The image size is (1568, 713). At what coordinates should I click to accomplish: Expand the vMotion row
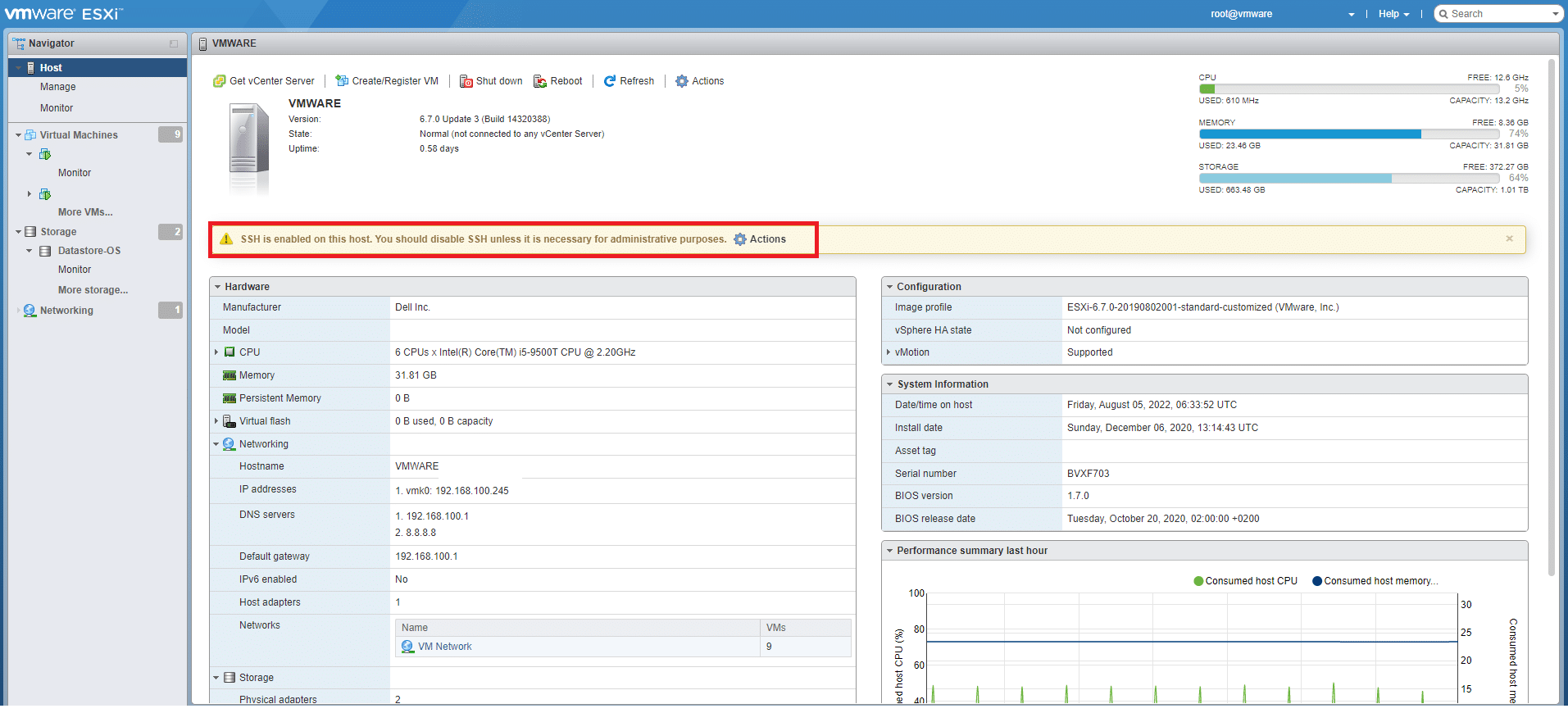[889, 352]
